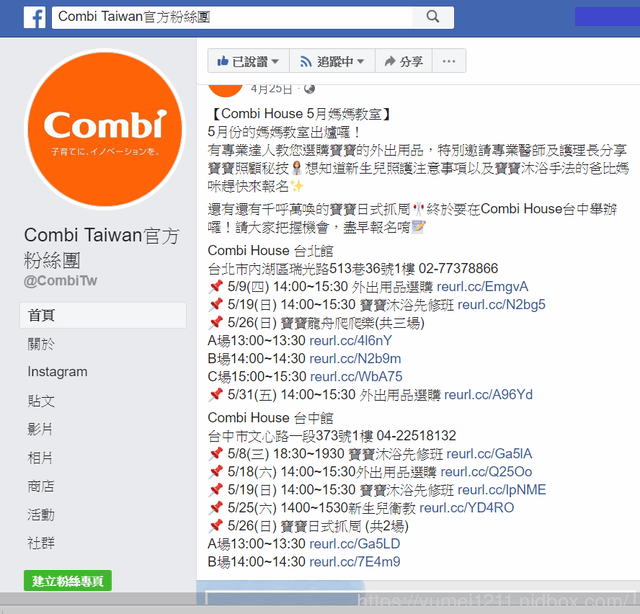Open the 已說讚 liked dropdown

click(249, 61)
